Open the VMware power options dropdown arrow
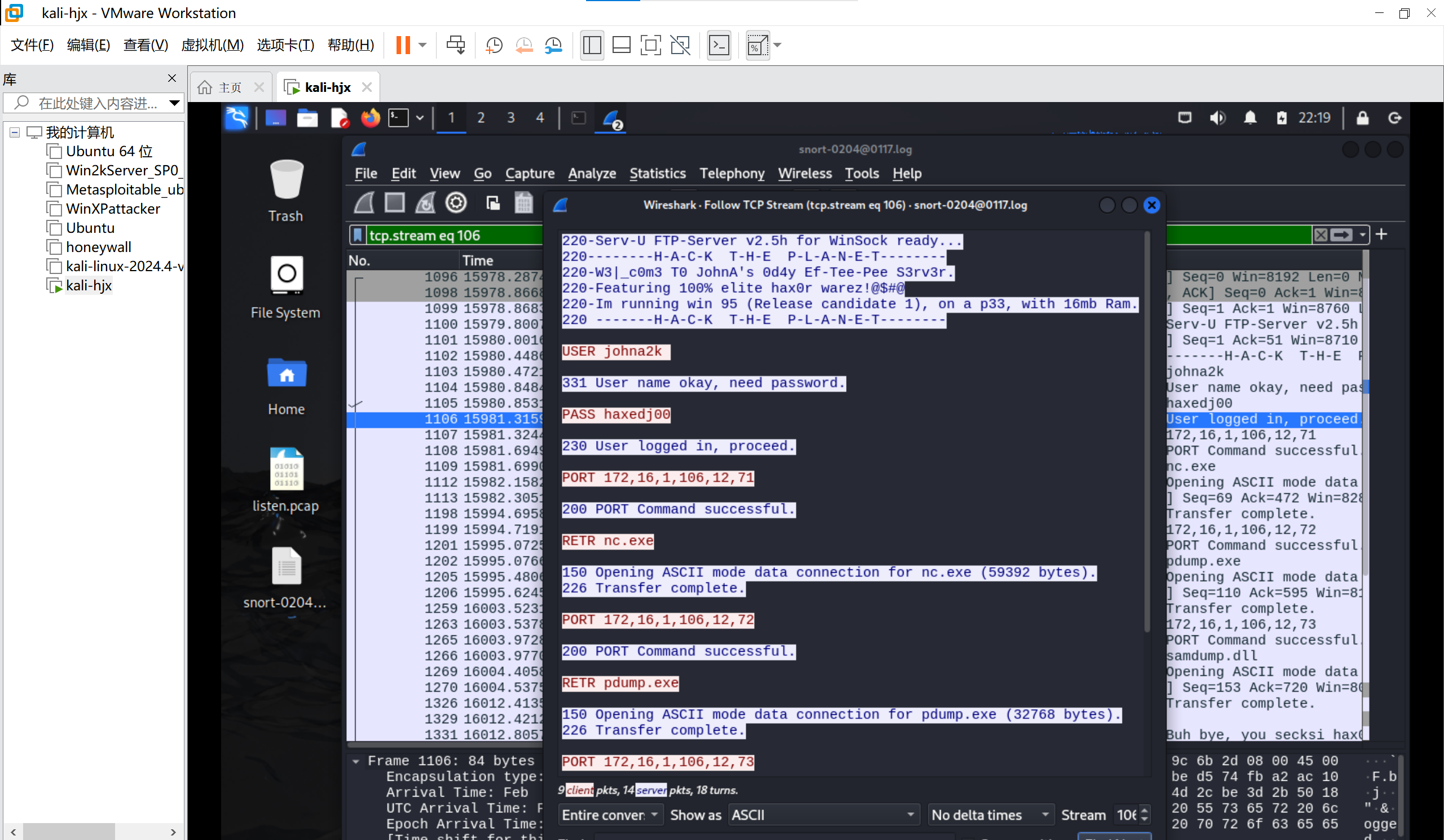This screenshot has width=1444, height=840. (422, 45)
